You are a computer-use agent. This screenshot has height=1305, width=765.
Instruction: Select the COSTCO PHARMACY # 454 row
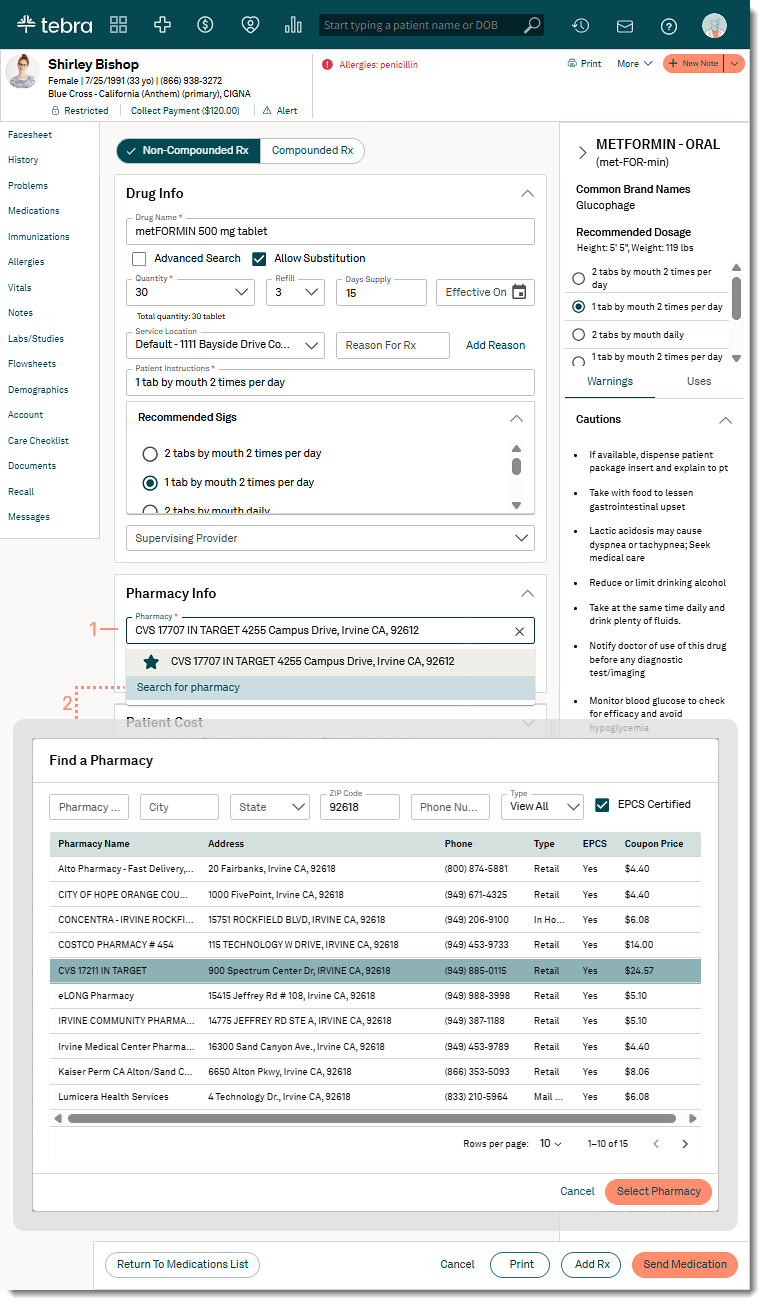[375, 945]
